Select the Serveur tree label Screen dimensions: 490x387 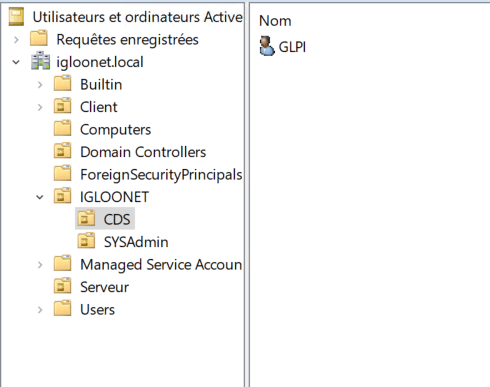(x=104, y=287)
